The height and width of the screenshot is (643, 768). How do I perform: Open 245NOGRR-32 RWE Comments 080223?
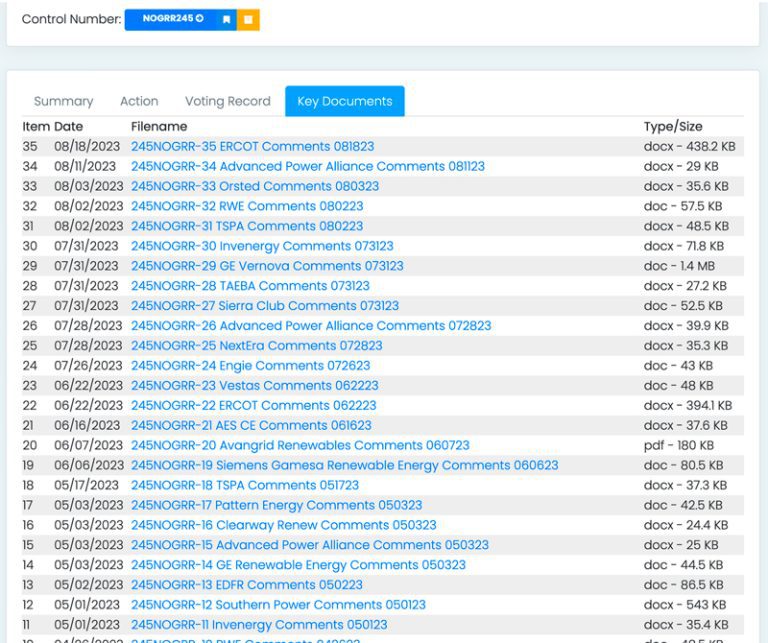click(247, 206)
